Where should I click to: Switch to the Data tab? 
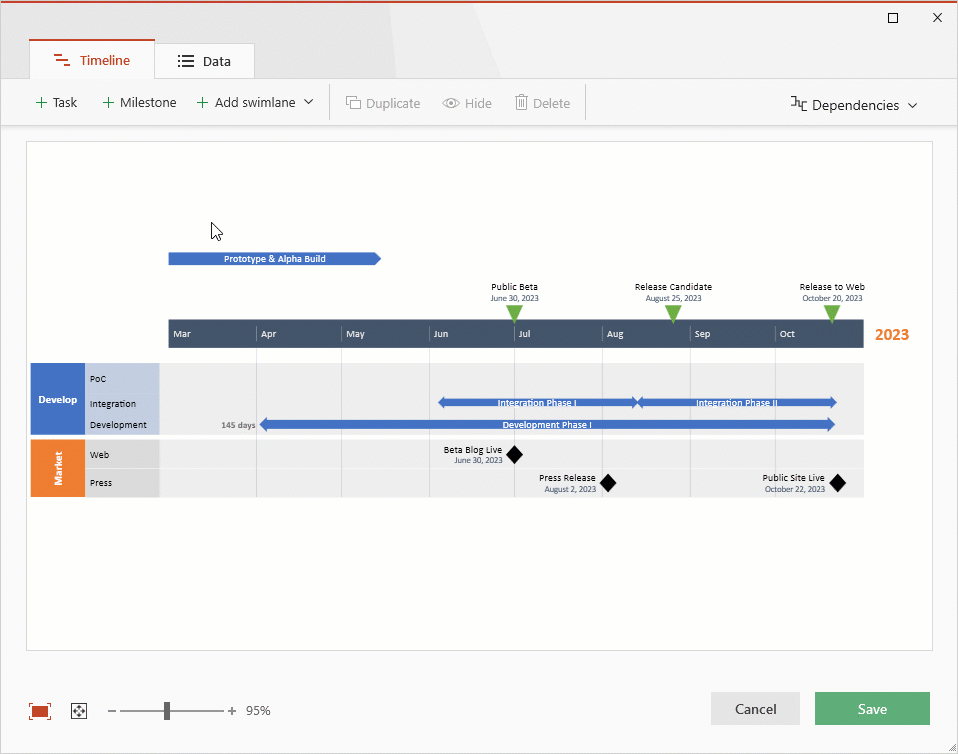coord(204,60)
